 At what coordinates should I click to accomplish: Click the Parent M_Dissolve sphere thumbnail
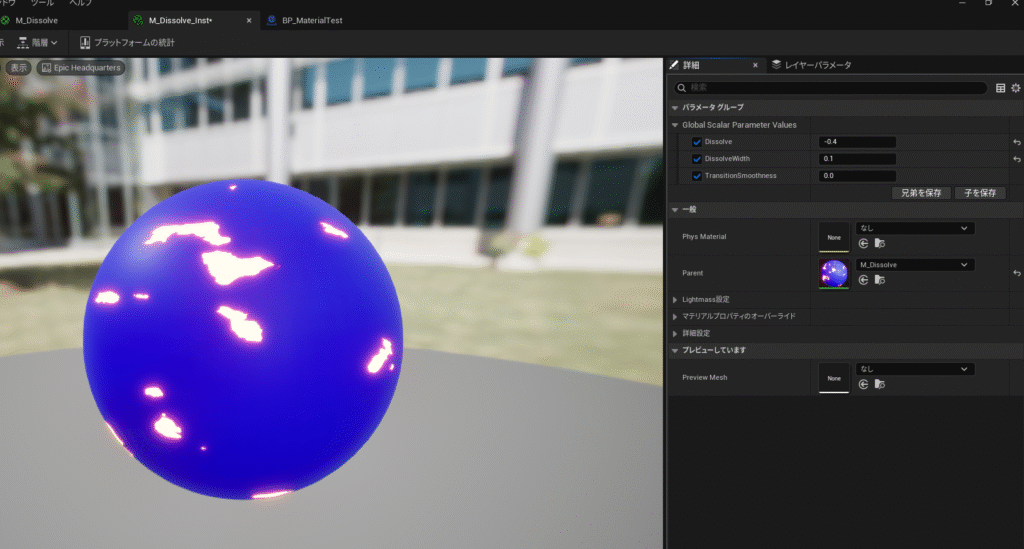[x=834, y=274]
